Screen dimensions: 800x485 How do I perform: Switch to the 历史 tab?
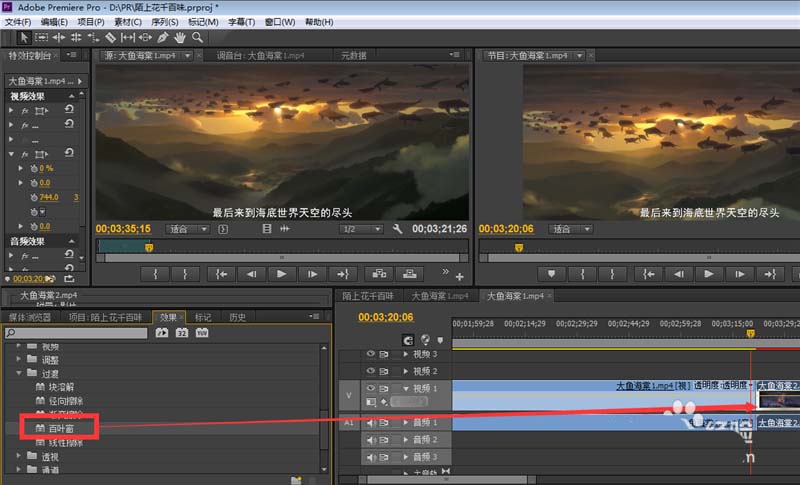coord(237,317)
